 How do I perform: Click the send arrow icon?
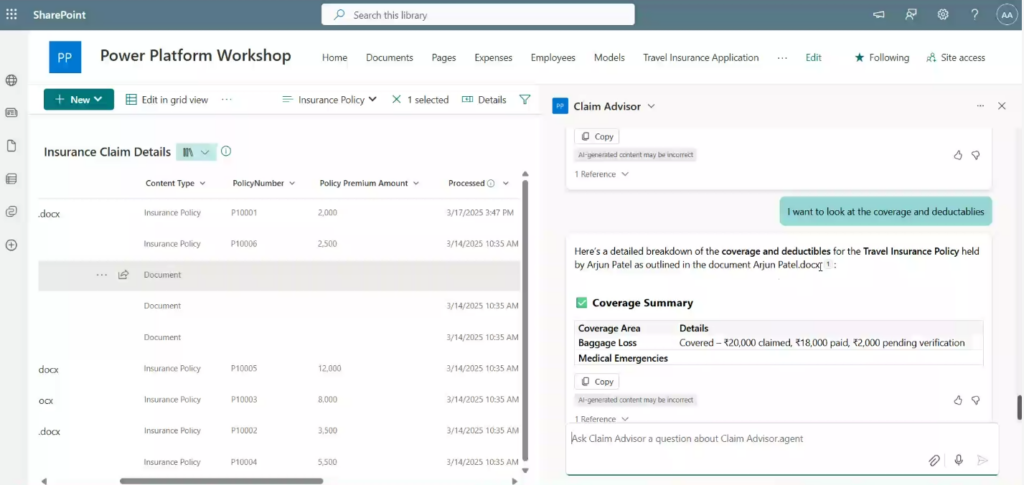pos(982,460)
